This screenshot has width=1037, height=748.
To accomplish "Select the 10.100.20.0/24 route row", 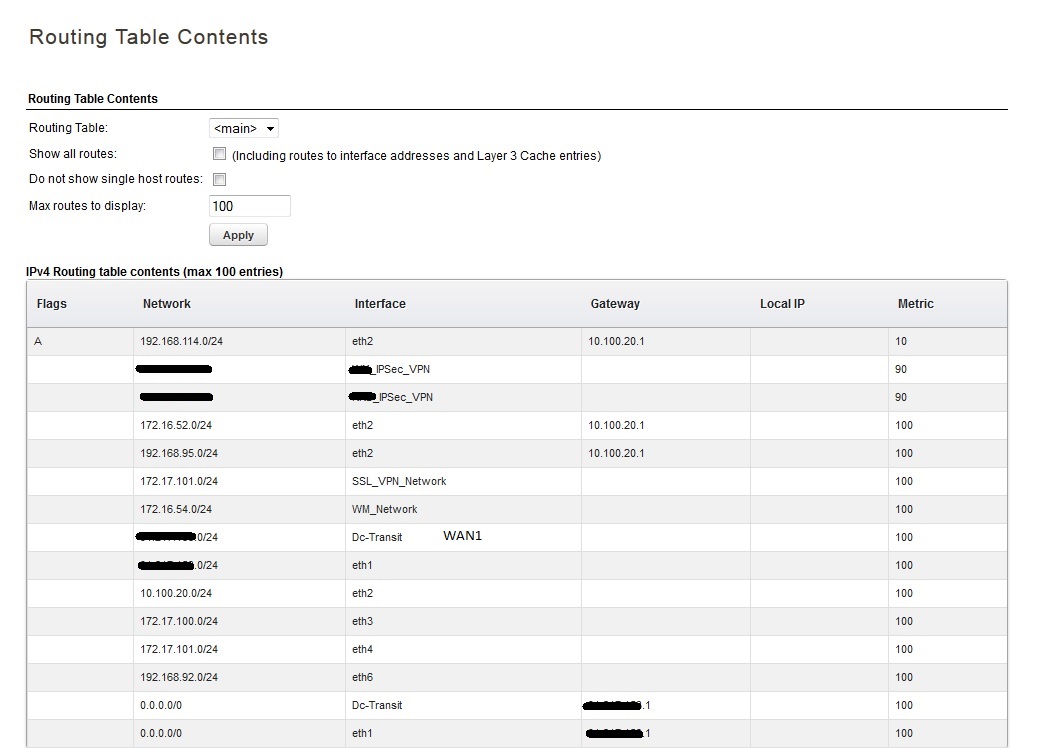I will click(176, 593).
